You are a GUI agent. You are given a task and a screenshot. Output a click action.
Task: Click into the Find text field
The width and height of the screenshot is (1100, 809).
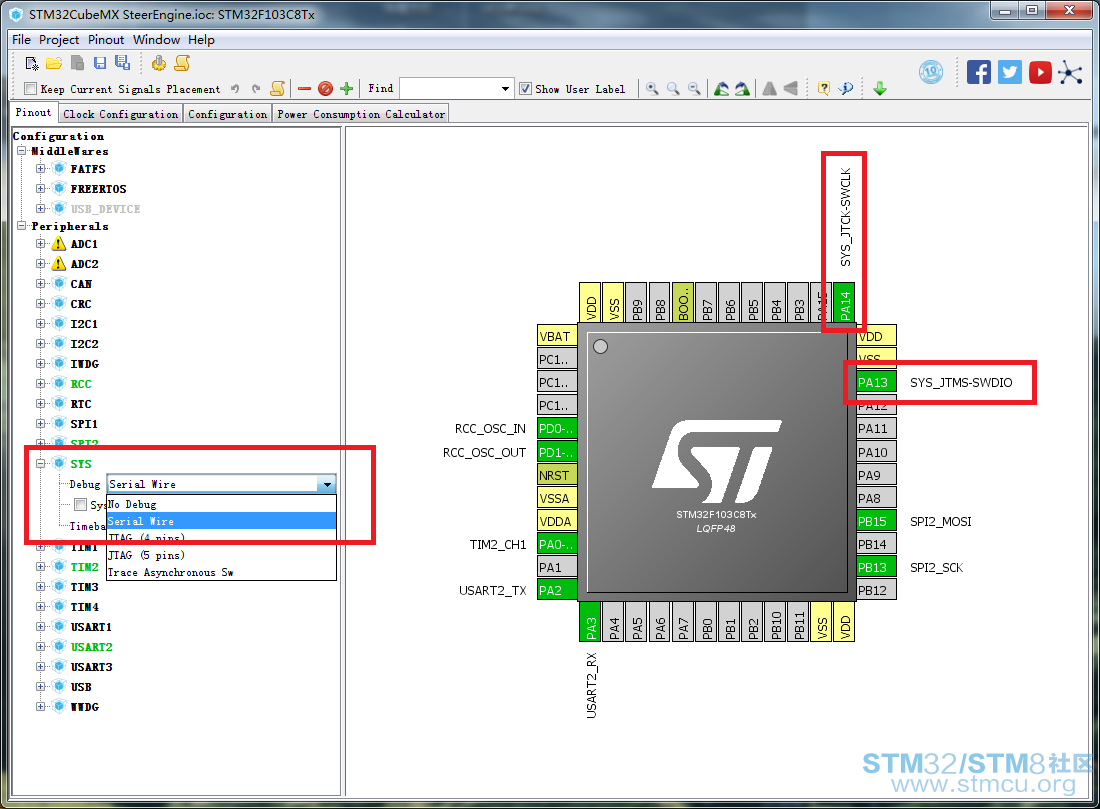(x=449, y=88)
